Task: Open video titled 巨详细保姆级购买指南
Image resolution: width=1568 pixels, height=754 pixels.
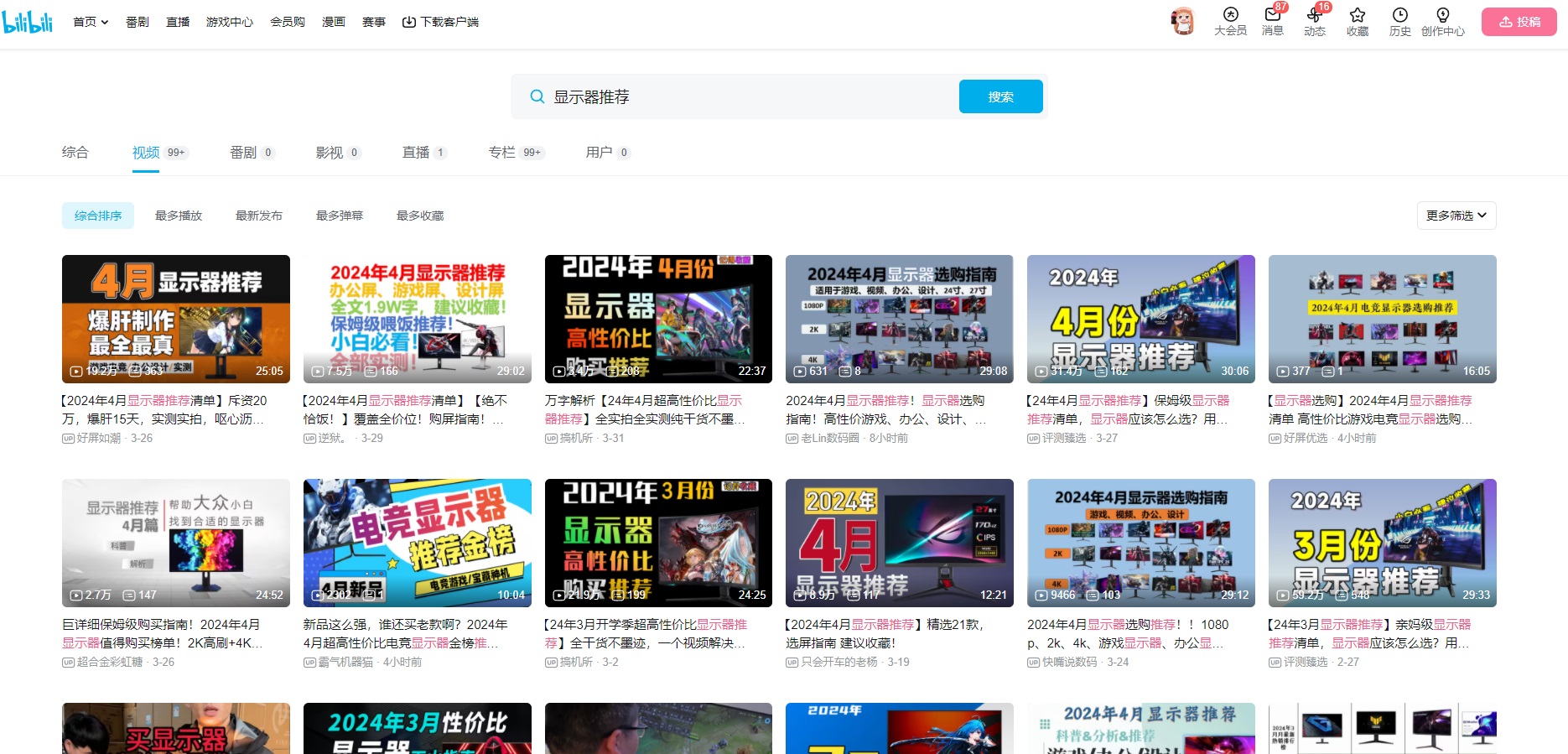Action: click(x=164, y=633)
